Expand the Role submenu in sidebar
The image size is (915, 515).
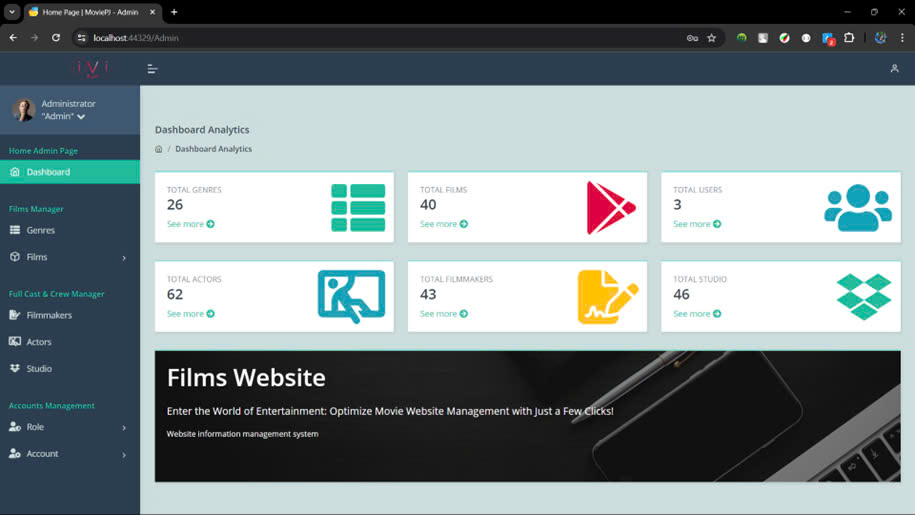click(69, 427)
